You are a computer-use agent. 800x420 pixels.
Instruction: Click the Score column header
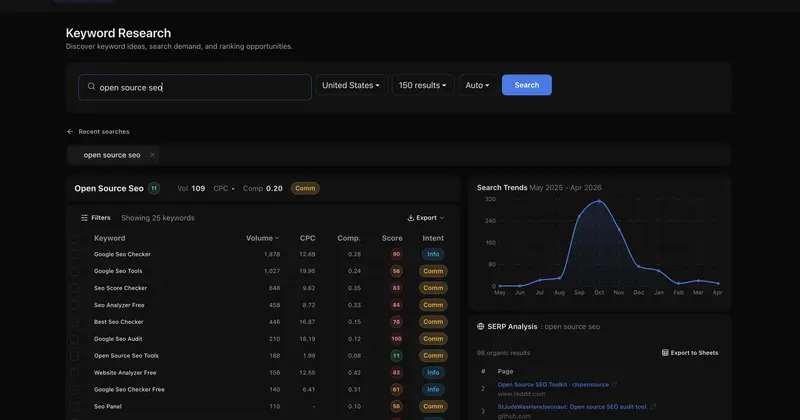(x=392, y=238)
